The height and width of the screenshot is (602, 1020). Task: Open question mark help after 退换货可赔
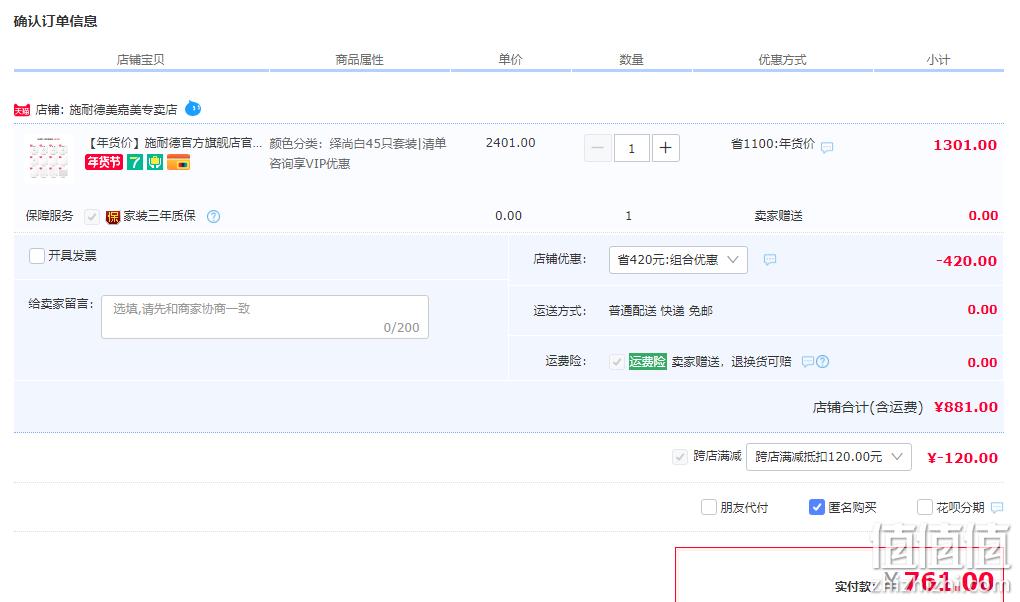point(822,361)
